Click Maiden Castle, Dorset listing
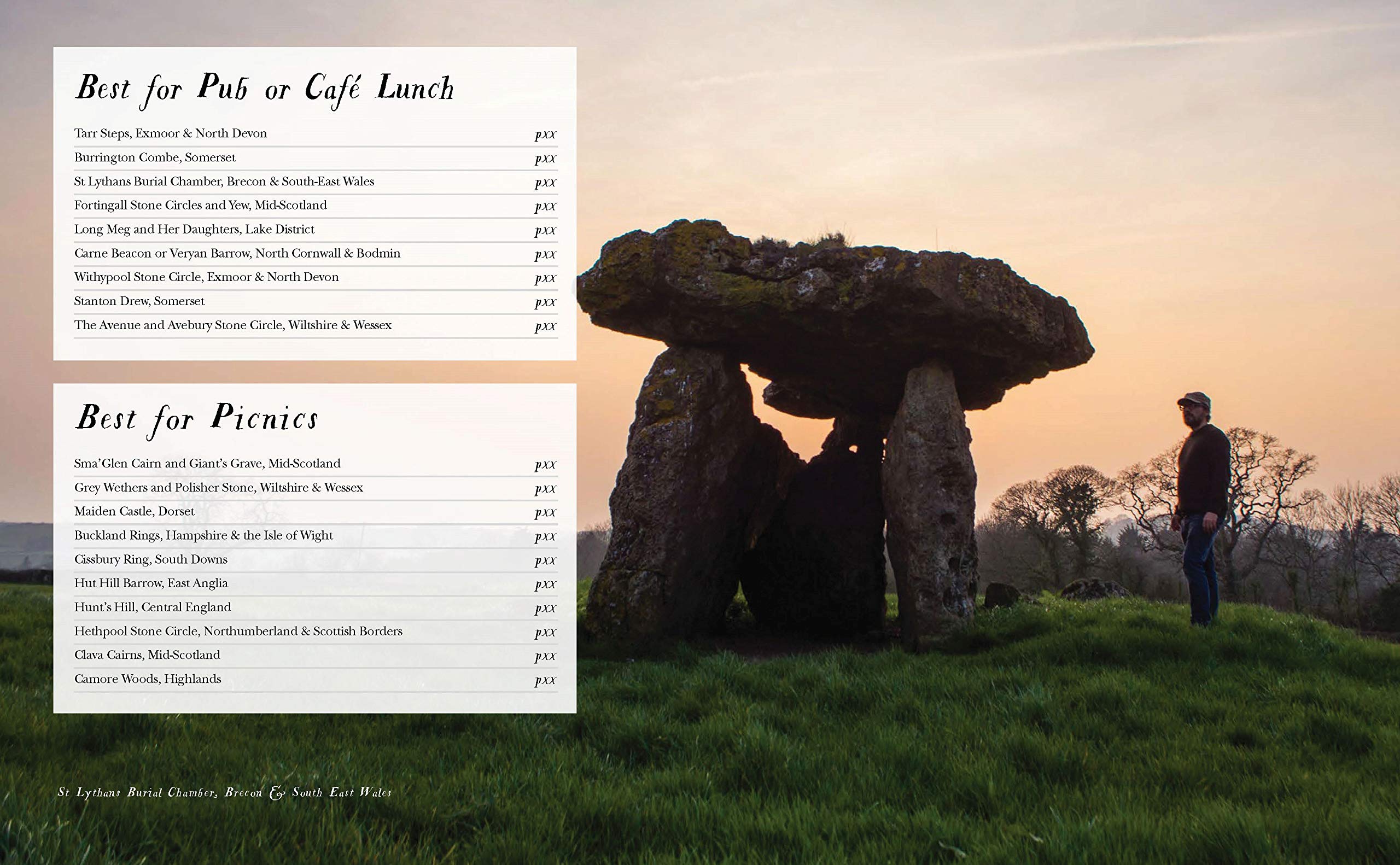This screenshot has height=865, width=1400. 134,511
